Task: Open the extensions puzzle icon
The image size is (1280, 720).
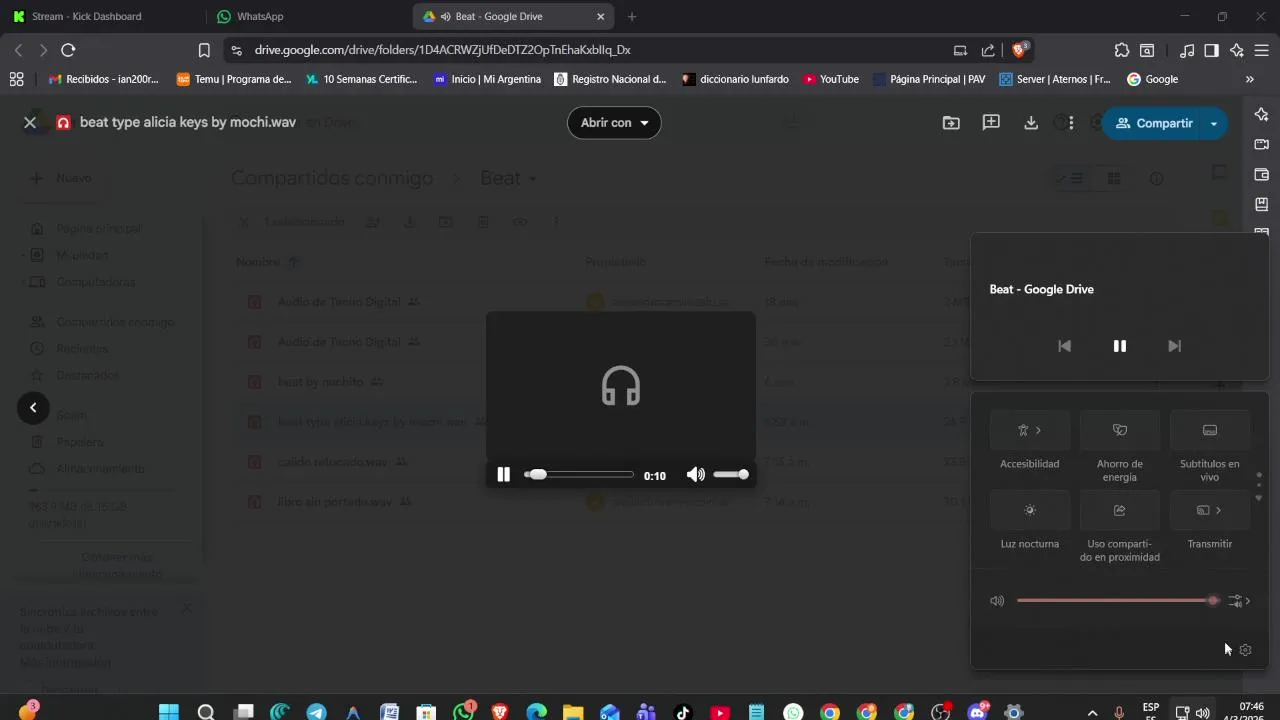Action: coord(1122,50)
